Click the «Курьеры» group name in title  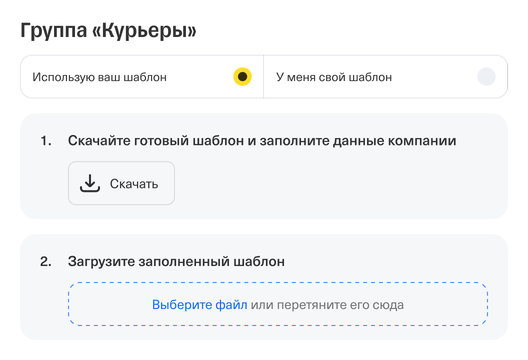(144, 31)
